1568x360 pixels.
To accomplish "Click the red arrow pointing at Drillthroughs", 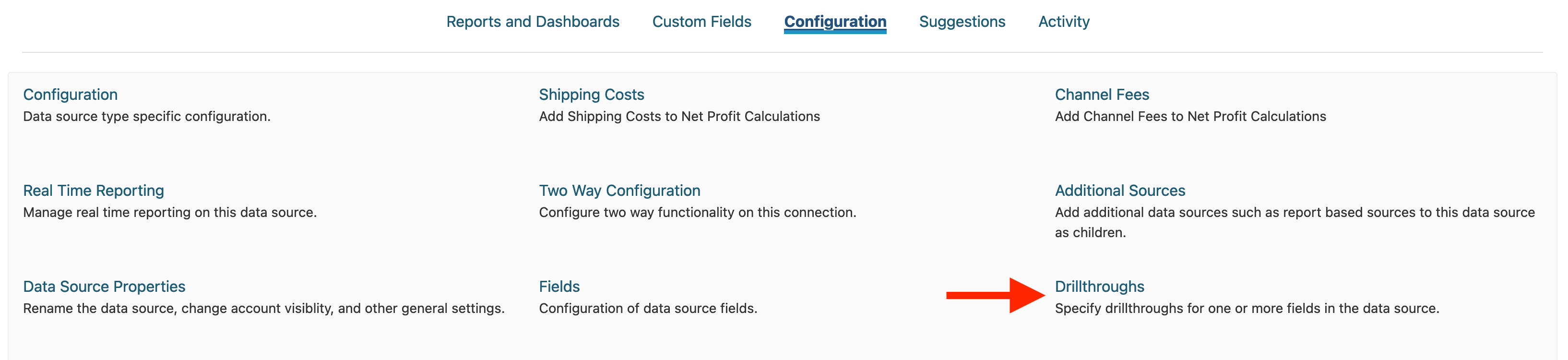I will (x=992, y=295).
